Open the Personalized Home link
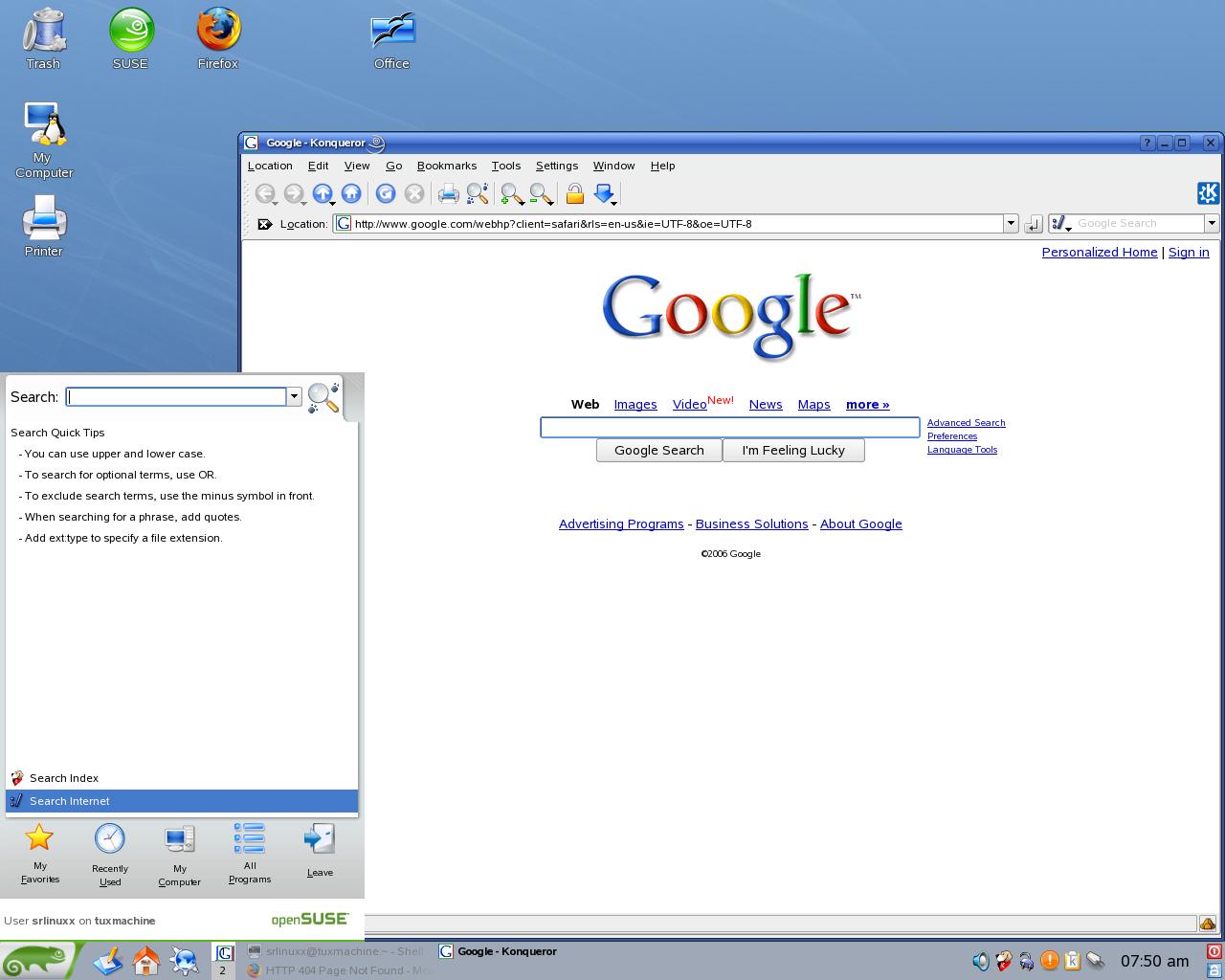 pos(1100,253)
